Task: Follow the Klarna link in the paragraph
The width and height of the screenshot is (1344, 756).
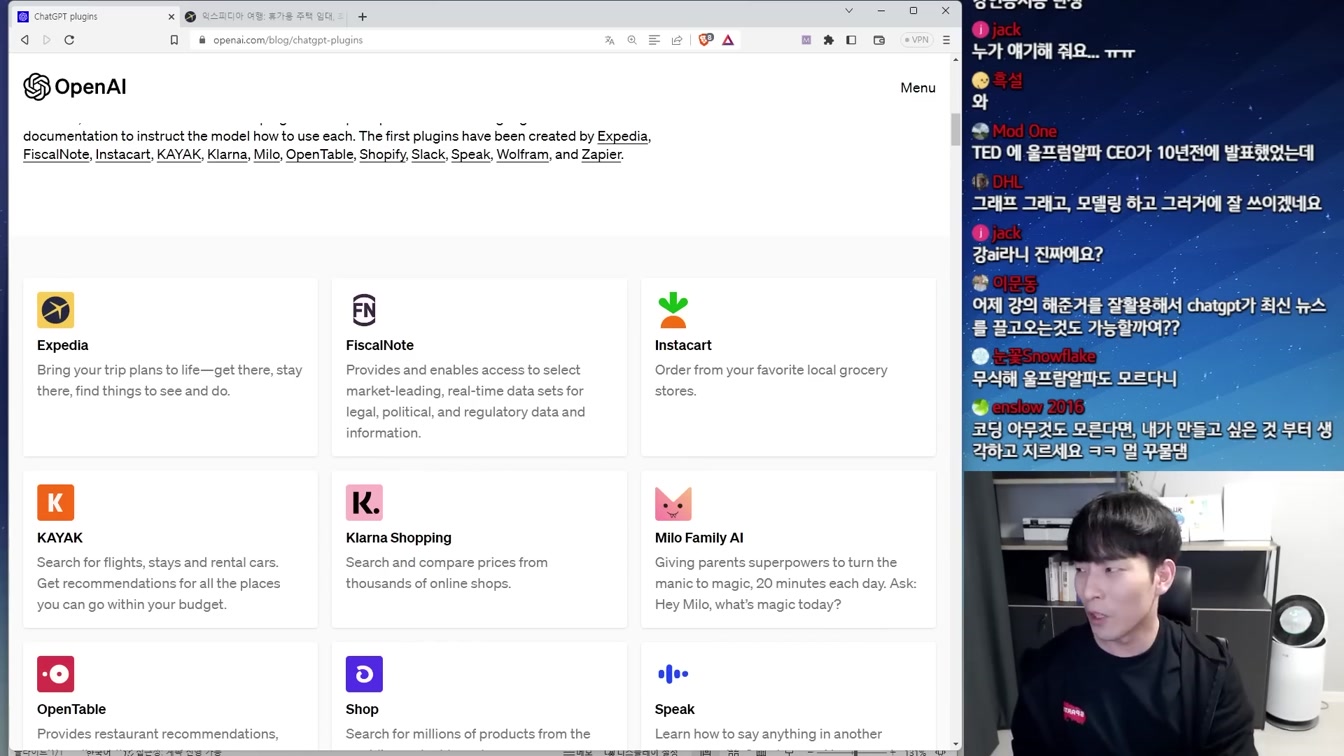Action: [227, 154]
